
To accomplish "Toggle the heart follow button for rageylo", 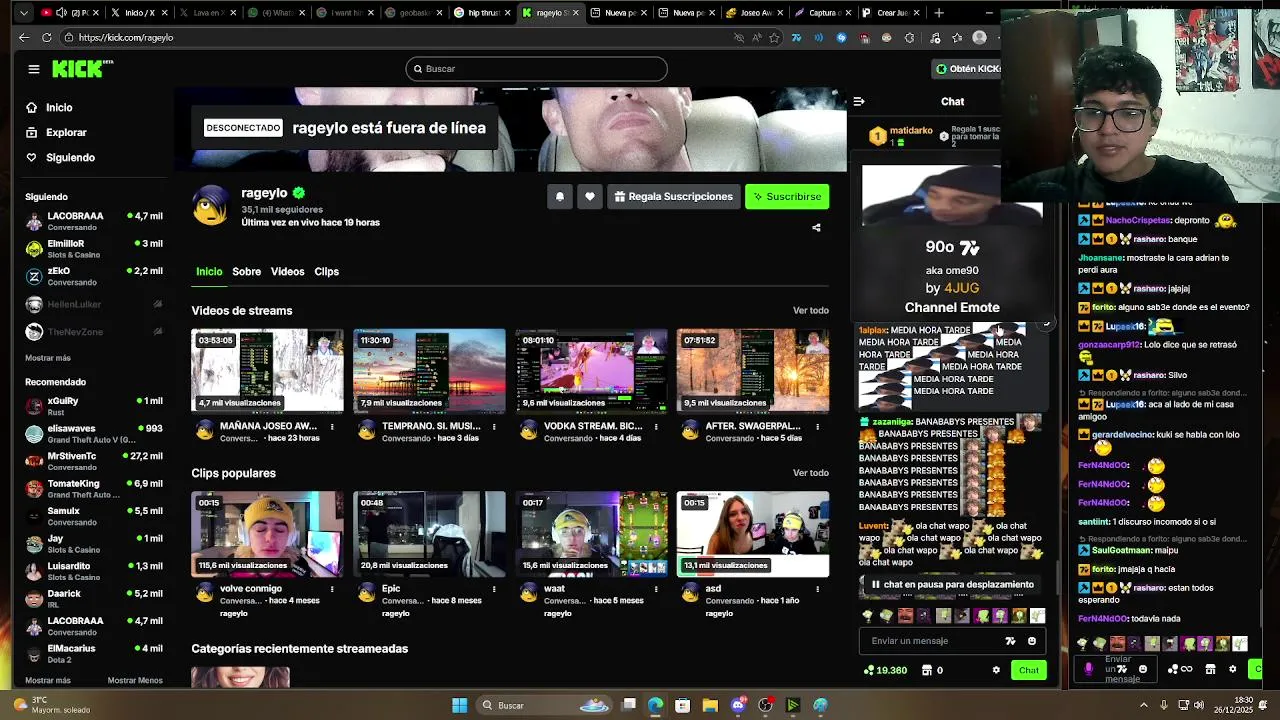I will tap(590, 197).
